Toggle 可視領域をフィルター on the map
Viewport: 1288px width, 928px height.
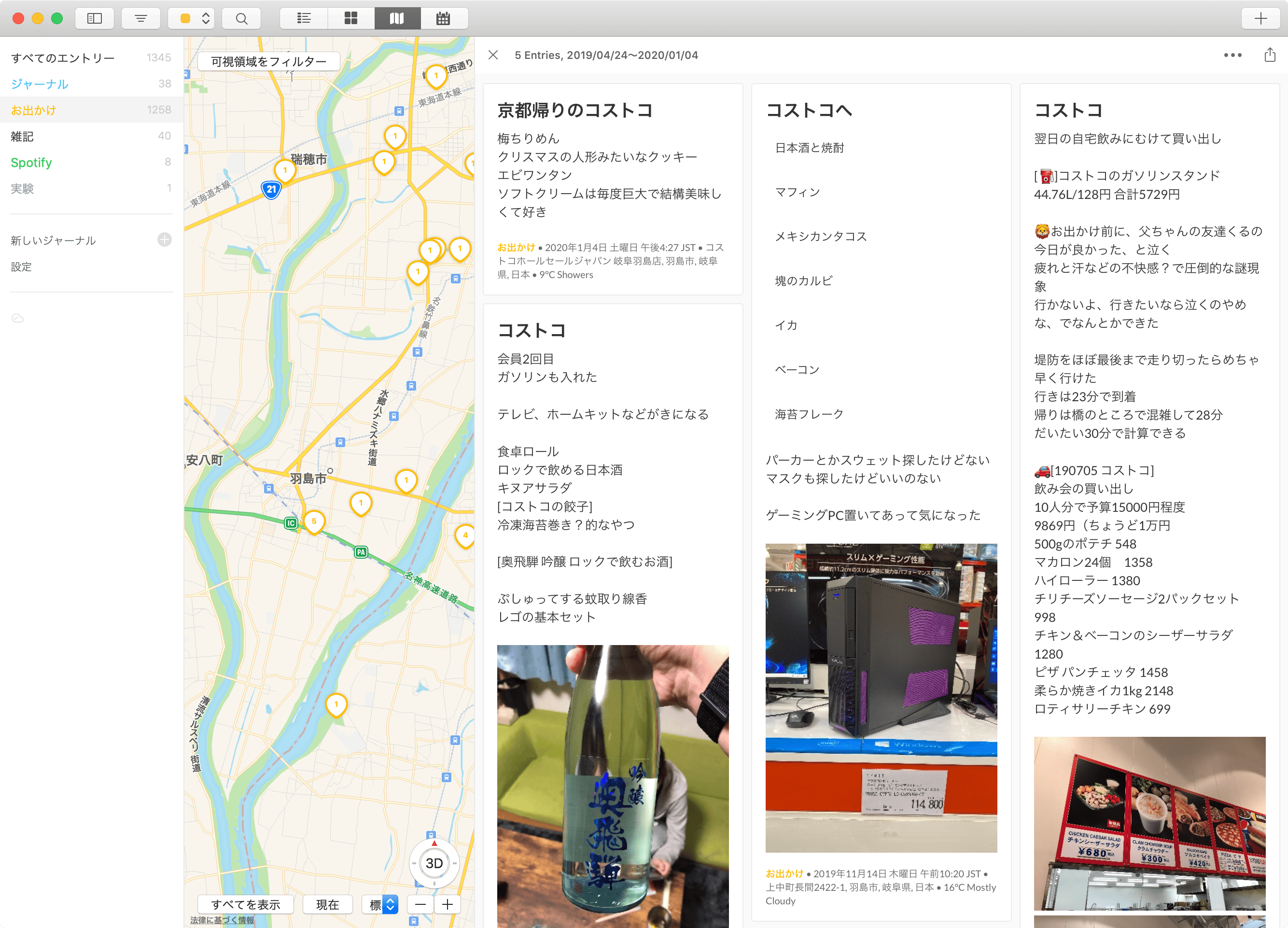click(268, 61)
